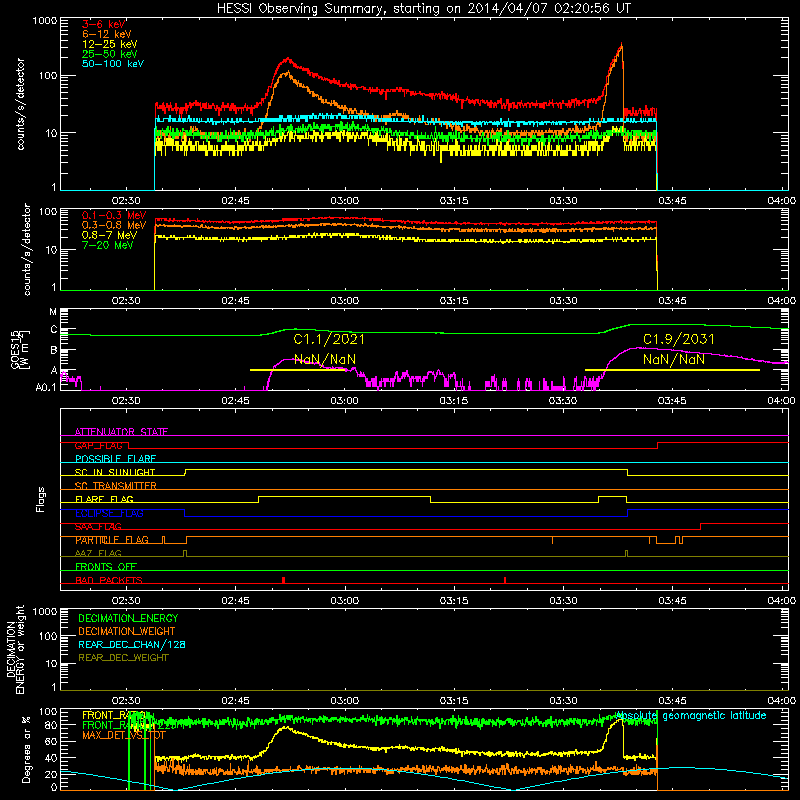Click the 02:45 tick label under Flags panel
This screenshot has width=800, height=800.
pos(235,601)
